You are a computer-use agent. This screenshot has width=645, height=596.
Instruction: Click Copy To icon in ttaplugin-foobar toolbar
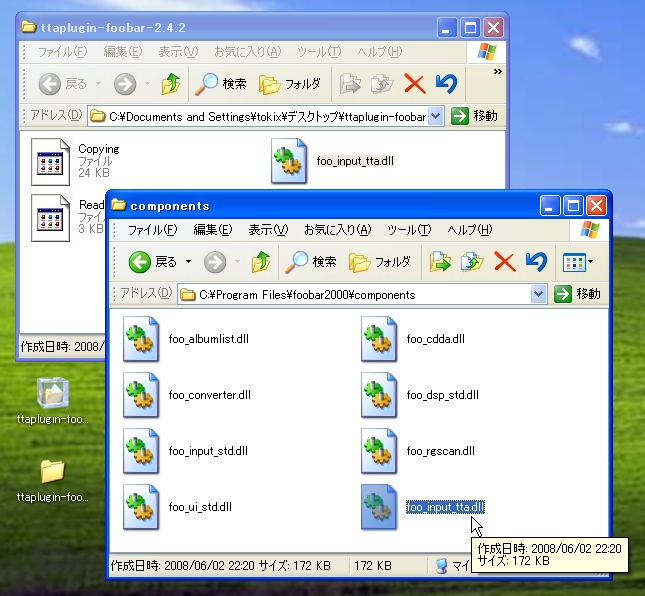pos(382,84)
